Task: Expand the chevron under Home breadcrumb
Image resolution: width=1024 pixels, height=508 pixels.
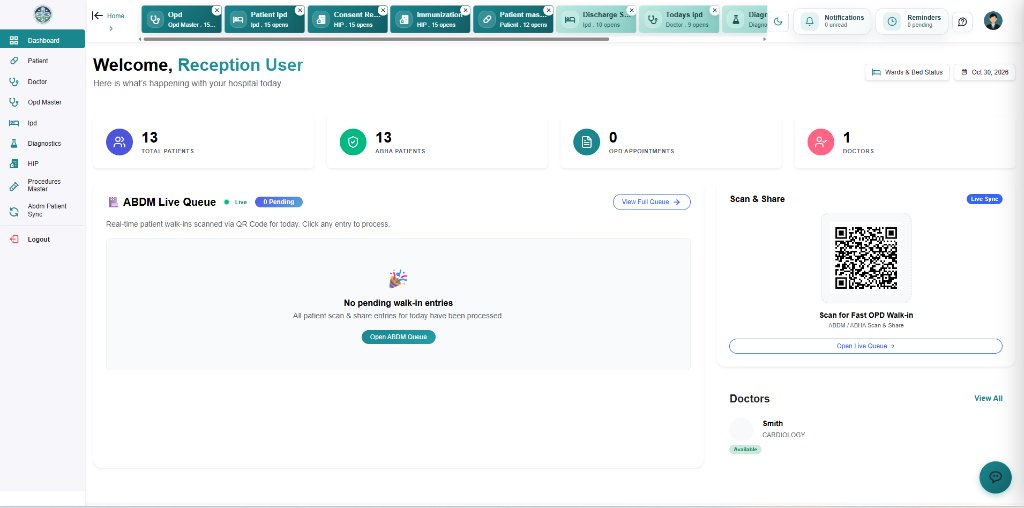Action: tap(110, 28)
